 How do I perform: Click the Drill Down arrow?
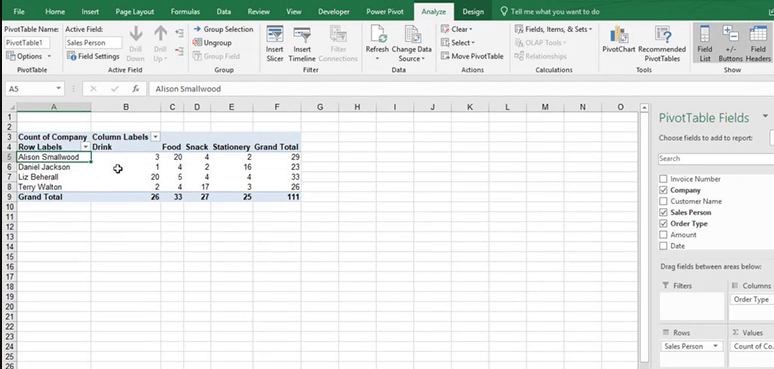point(136,44)
